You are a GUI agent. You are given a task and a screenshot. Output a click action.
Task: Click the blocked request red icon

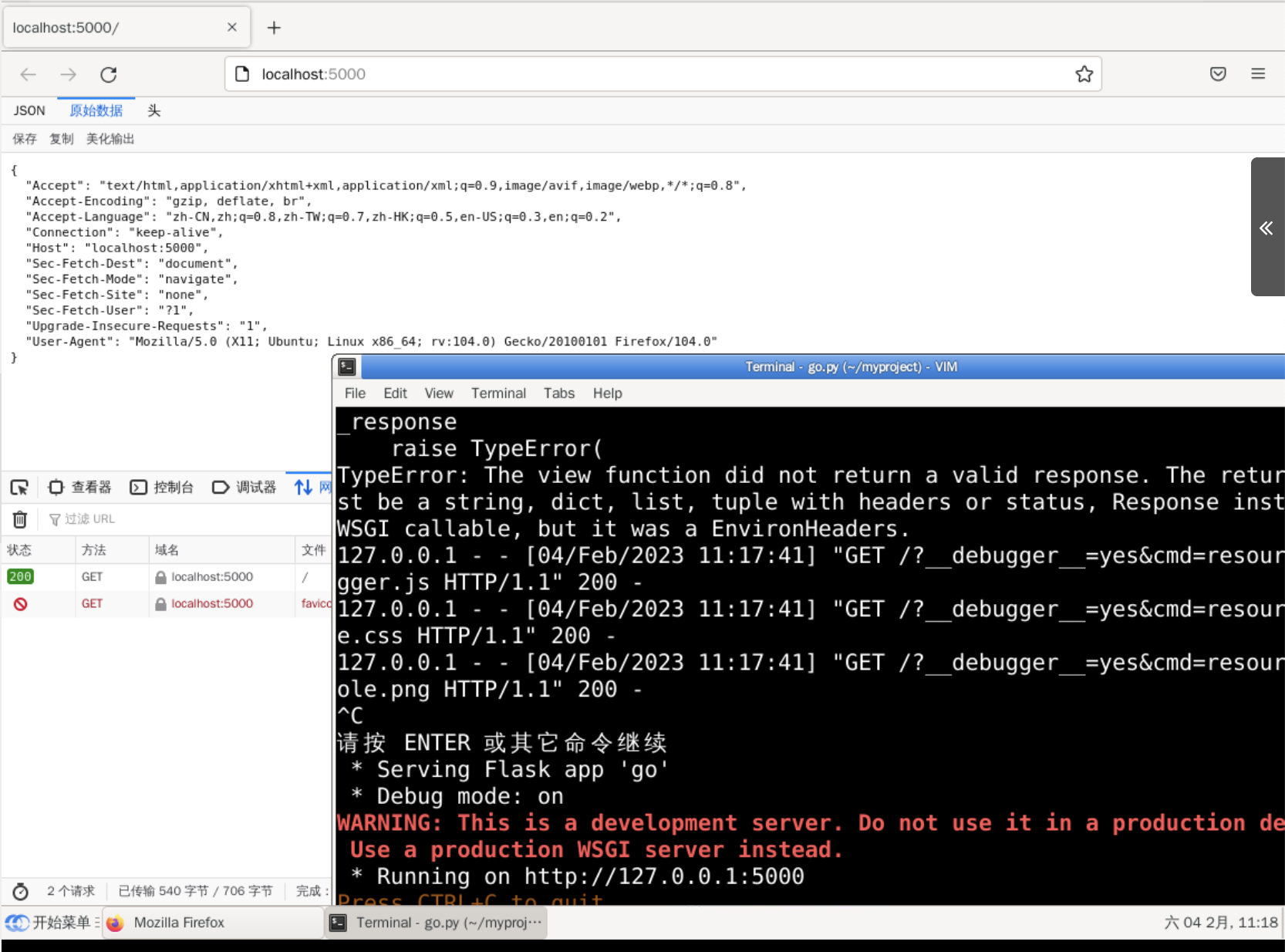(x=21, y=604)
